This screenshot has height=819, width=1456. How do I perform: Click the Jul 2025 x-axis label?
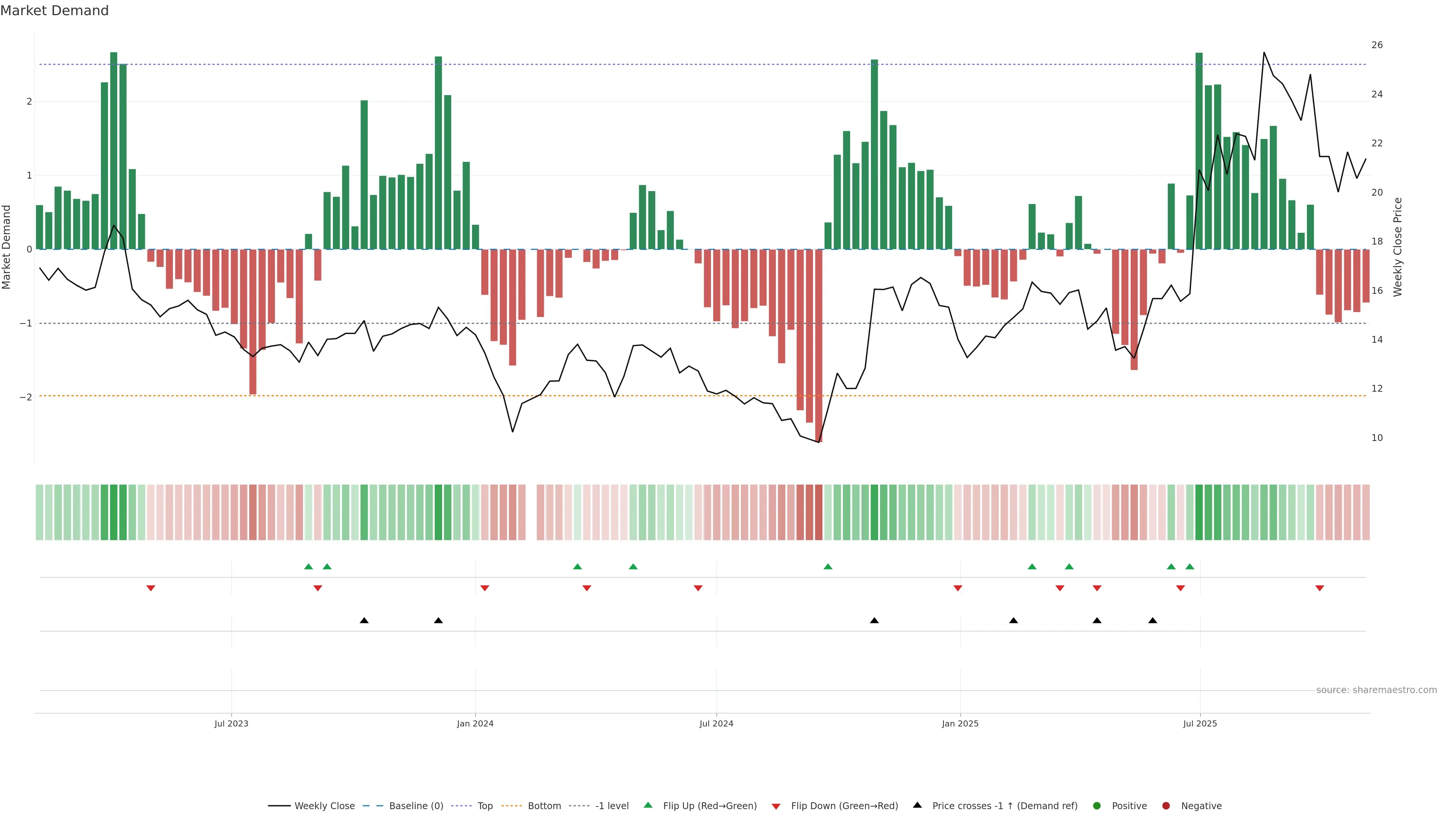[1200, 723]
